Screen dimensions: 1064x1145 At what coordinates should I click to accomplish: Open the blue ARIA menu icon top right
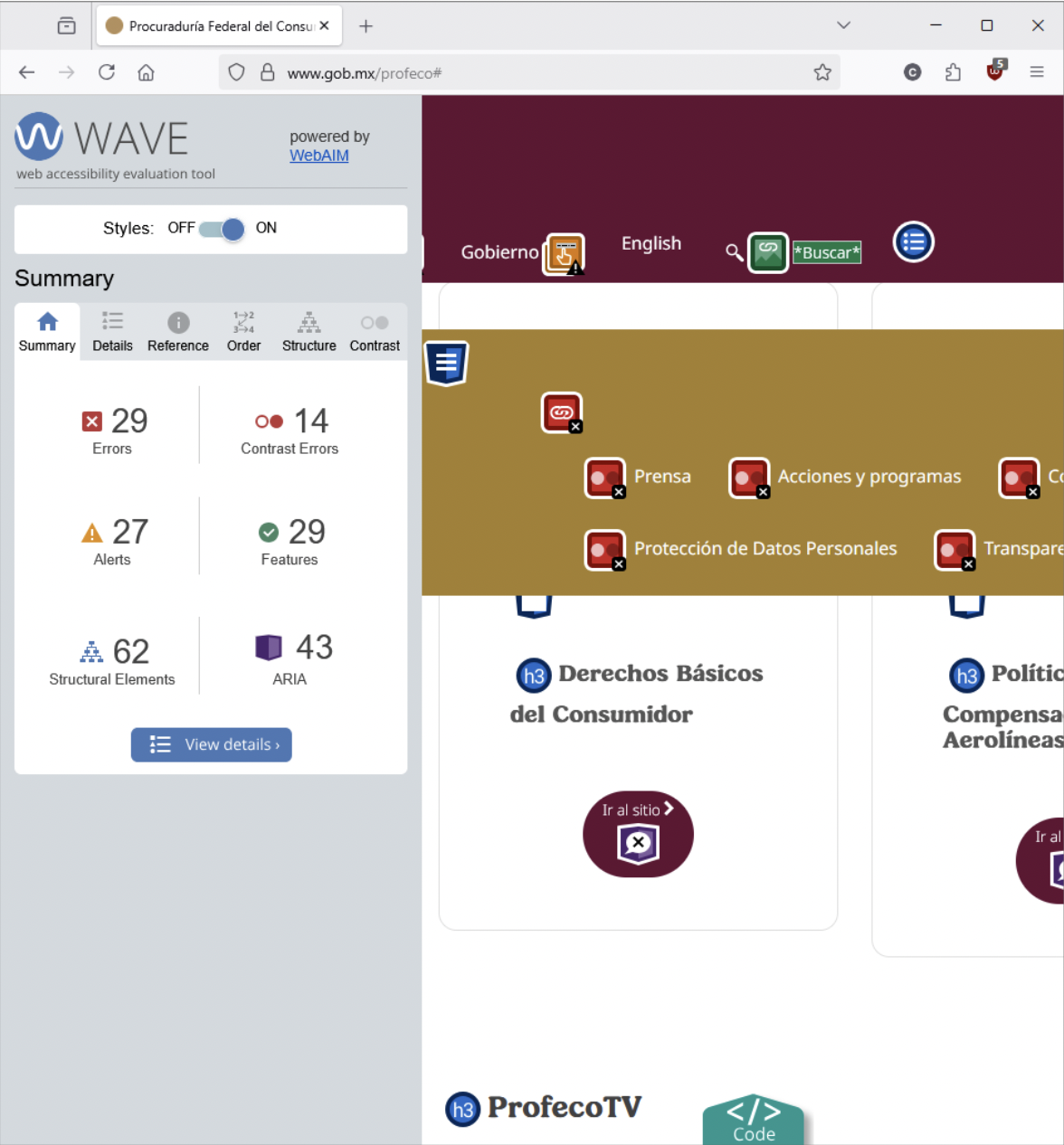(x=913, y=242)
